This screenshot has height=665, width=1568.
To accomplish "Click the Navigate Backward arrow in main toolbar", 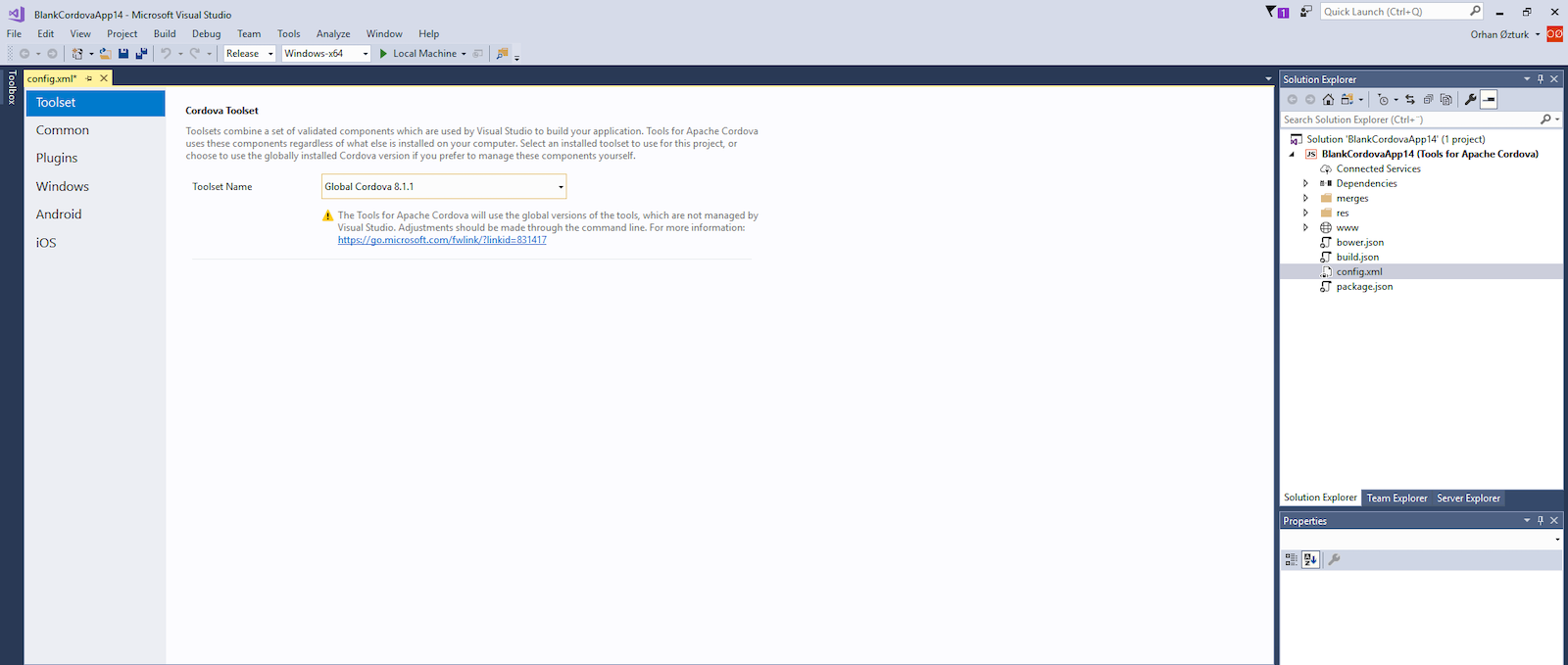I will (x=24, y=54).
